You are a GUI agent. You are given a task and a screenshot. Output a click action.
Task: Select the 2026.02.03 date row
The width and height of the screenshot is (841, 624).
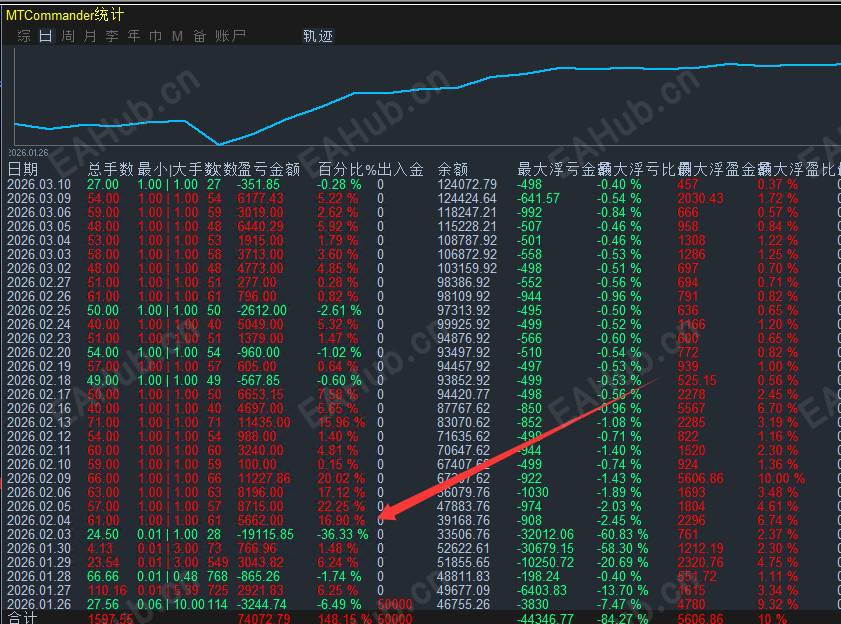coord(39,534)
